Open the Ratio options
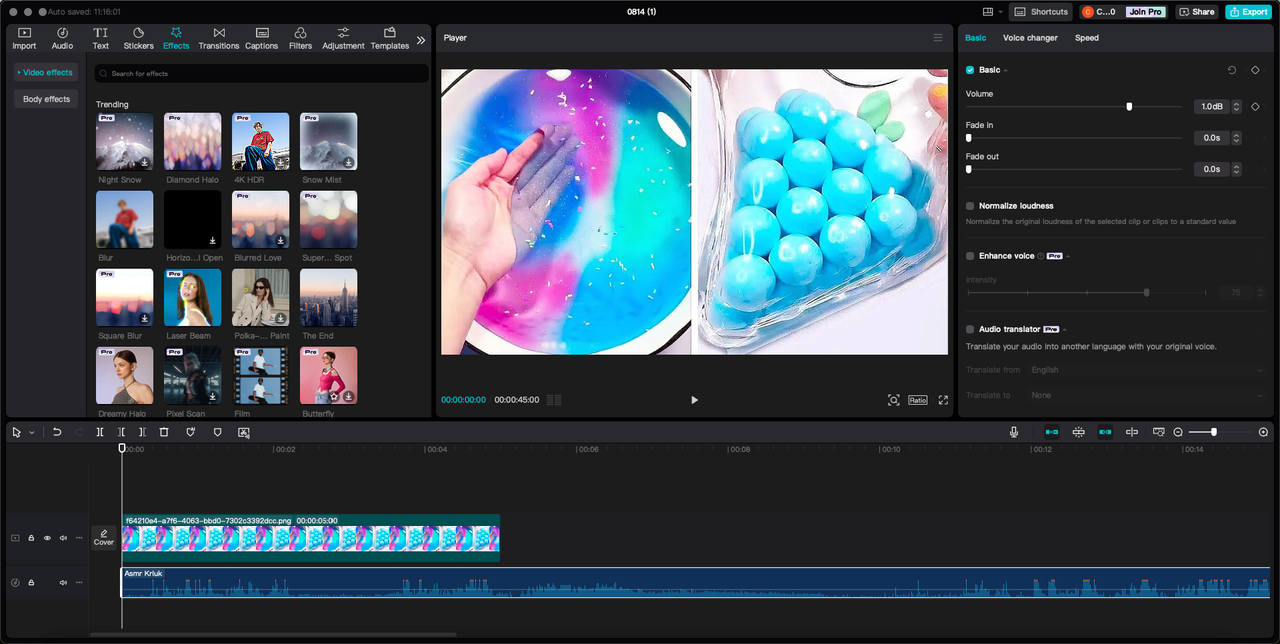Screen dimensions: 1280x644 pos(918,400)
